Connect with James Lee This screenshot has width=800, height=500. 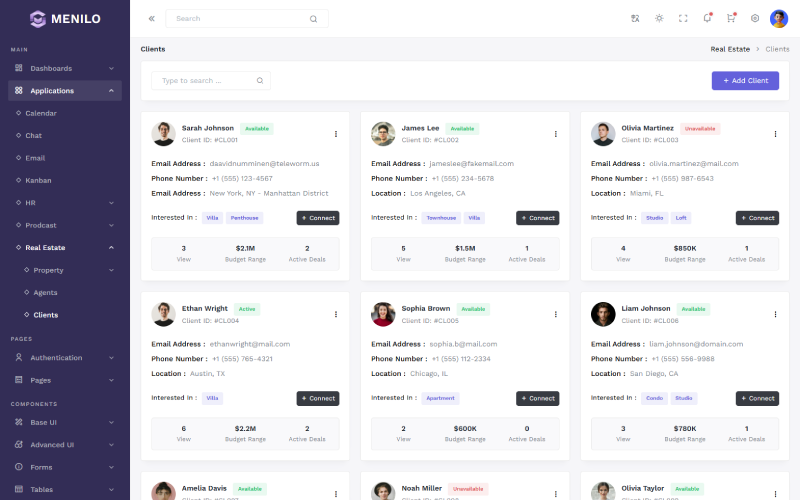coord(538,218)
